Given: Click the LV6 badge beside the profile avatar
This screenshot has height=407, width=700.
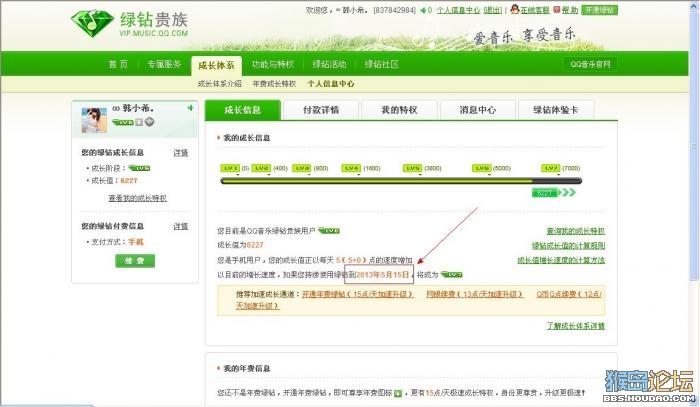Looking at the screenshot, I should 123,122.
